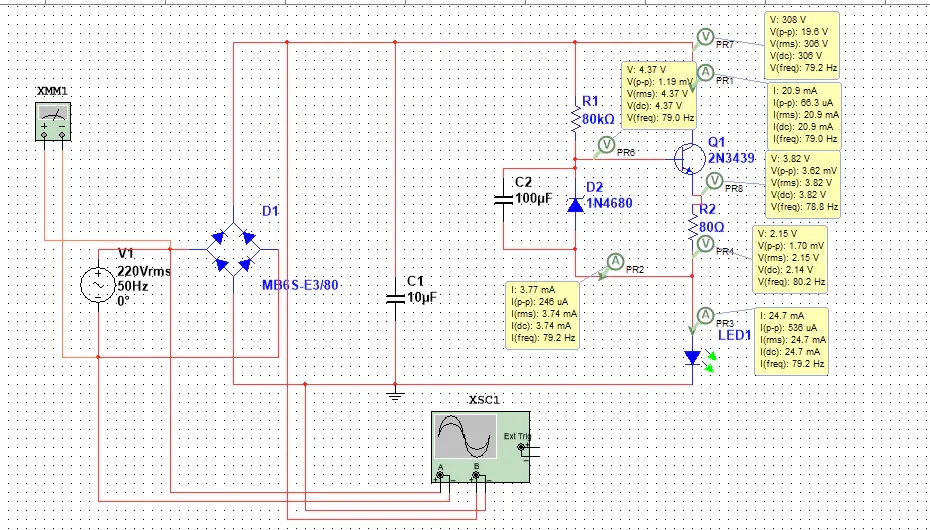930x530 pixels.
Task: Select the PR1 current probe marker
Action: coord(704,72)
